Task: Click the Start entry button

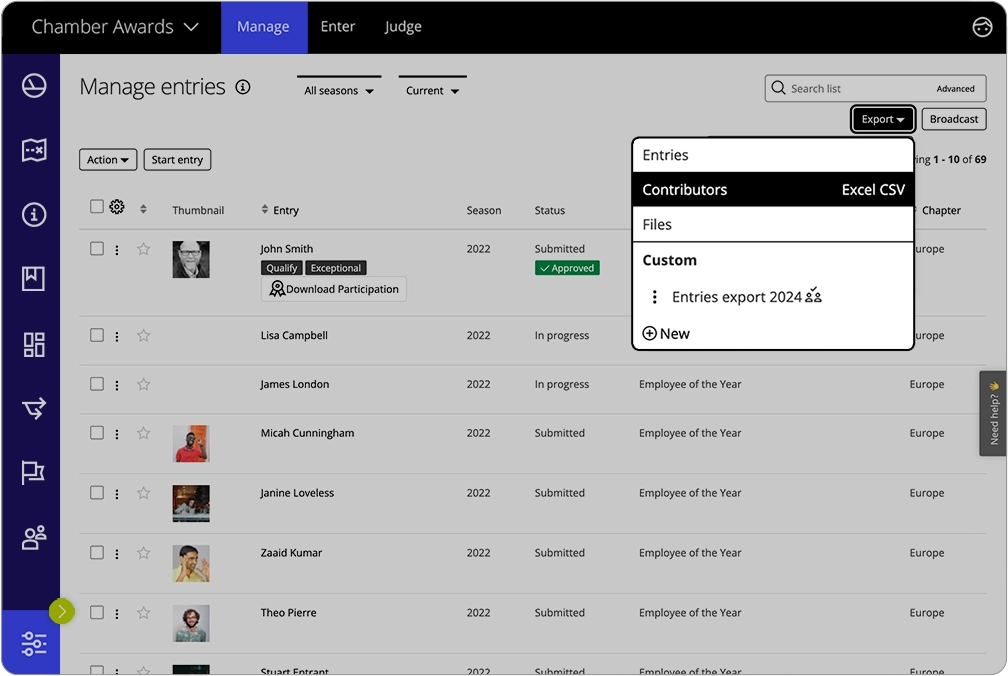Action: 177,158
